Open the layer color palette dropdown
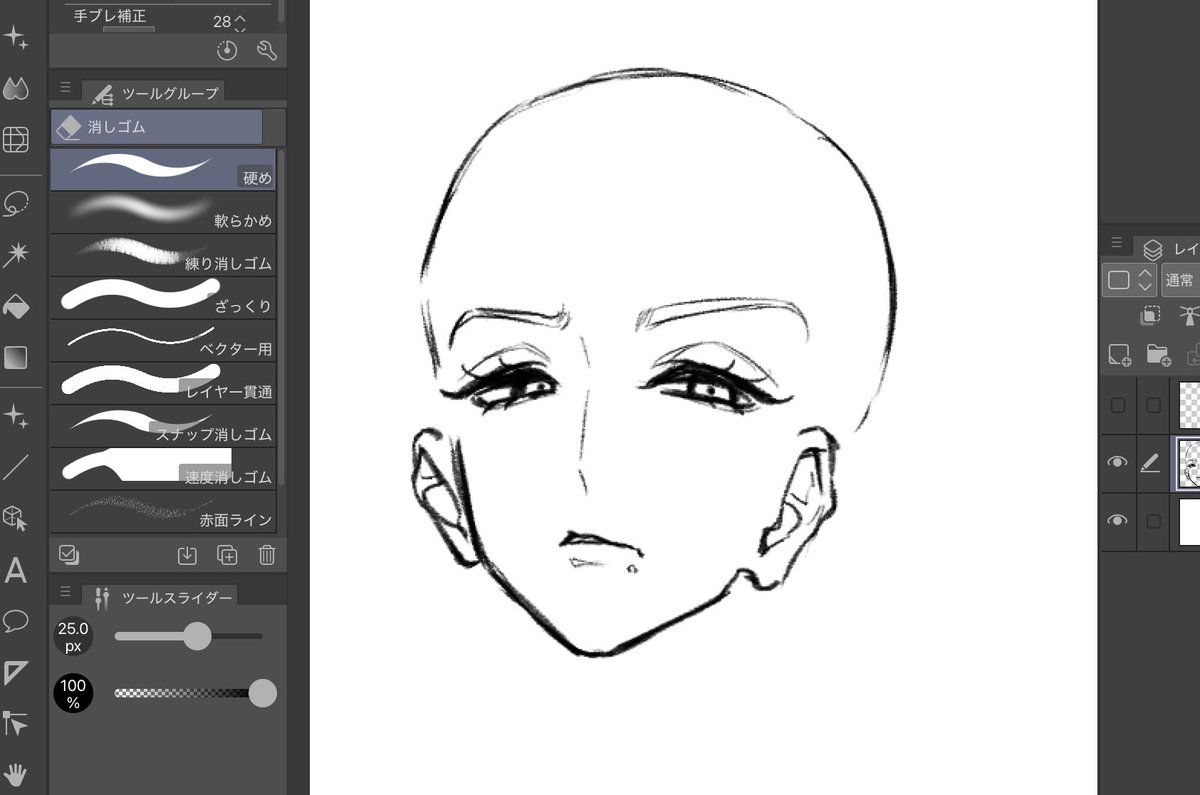This screenshot has height=795, width=1200. [1131, 280]
